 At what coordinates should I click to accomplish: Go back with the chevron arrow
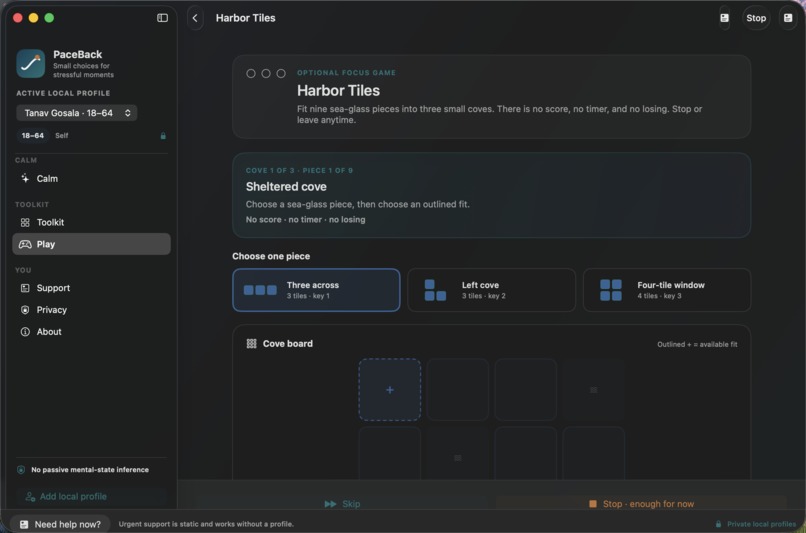point(195,18)
